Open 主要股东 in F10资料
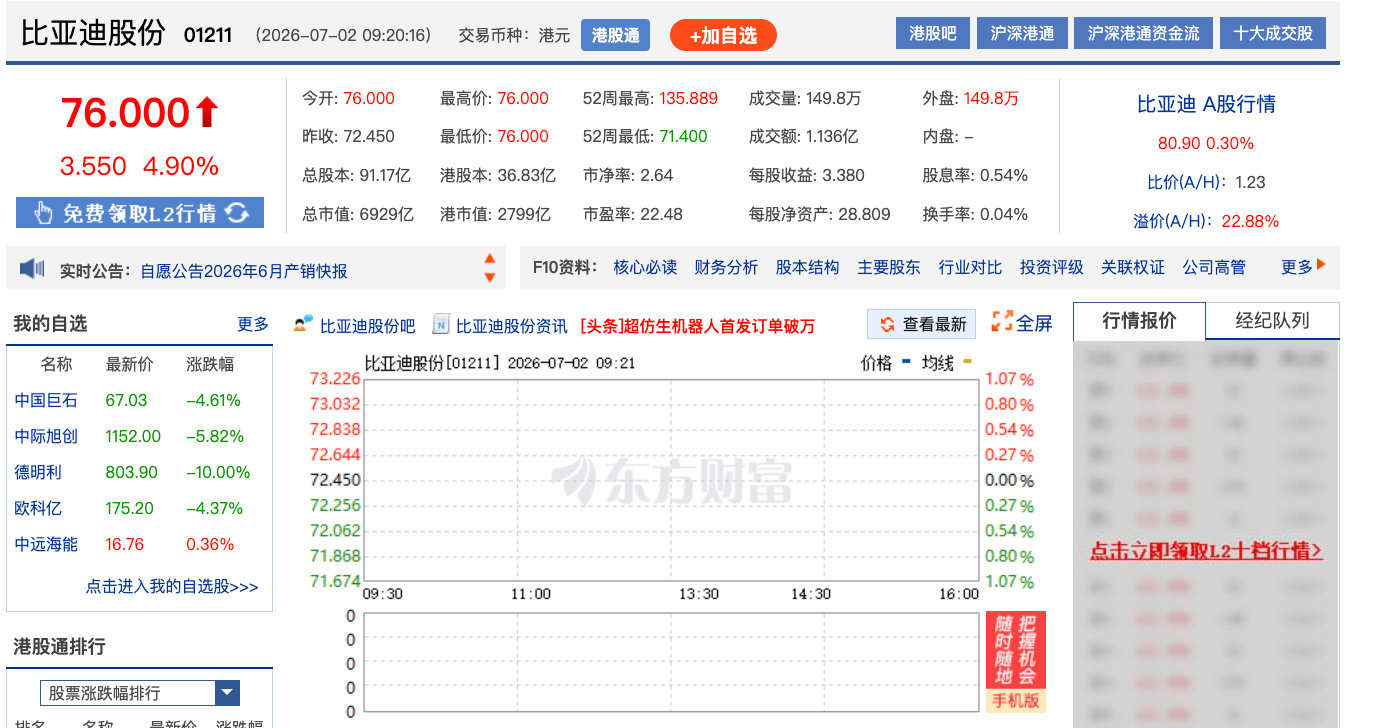The image size is (1398, 728). tap(889, 267)
